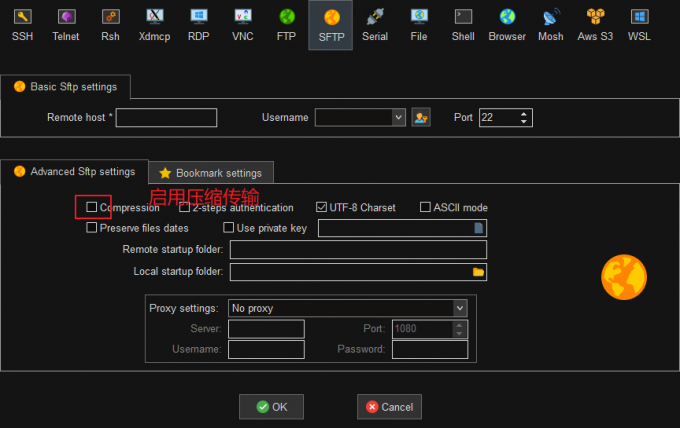This screenshot has height=428, width=680.
Task: Focus the Remote host input field
Action: point(167,118)
